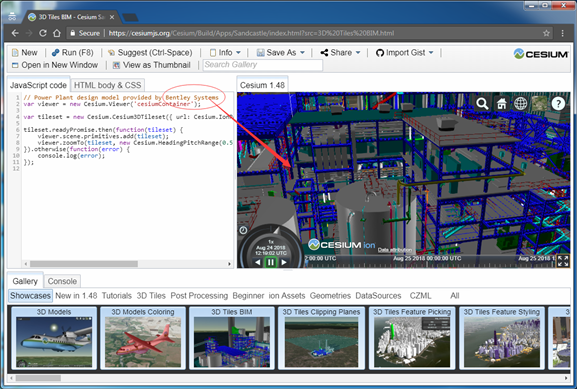Open the Gallery tab
The height and width of the screenshot is (389, 577).
coord(25,281)
